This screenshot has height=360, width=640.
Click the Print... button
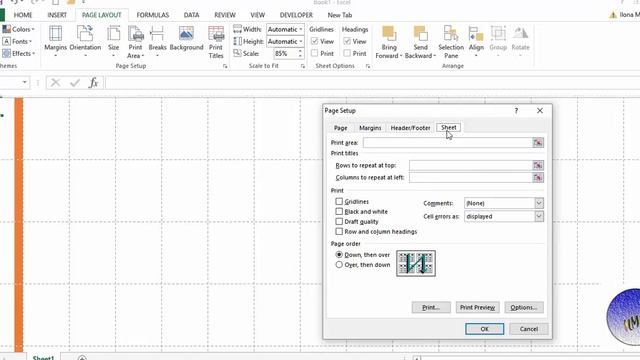[x=431, y=307]
